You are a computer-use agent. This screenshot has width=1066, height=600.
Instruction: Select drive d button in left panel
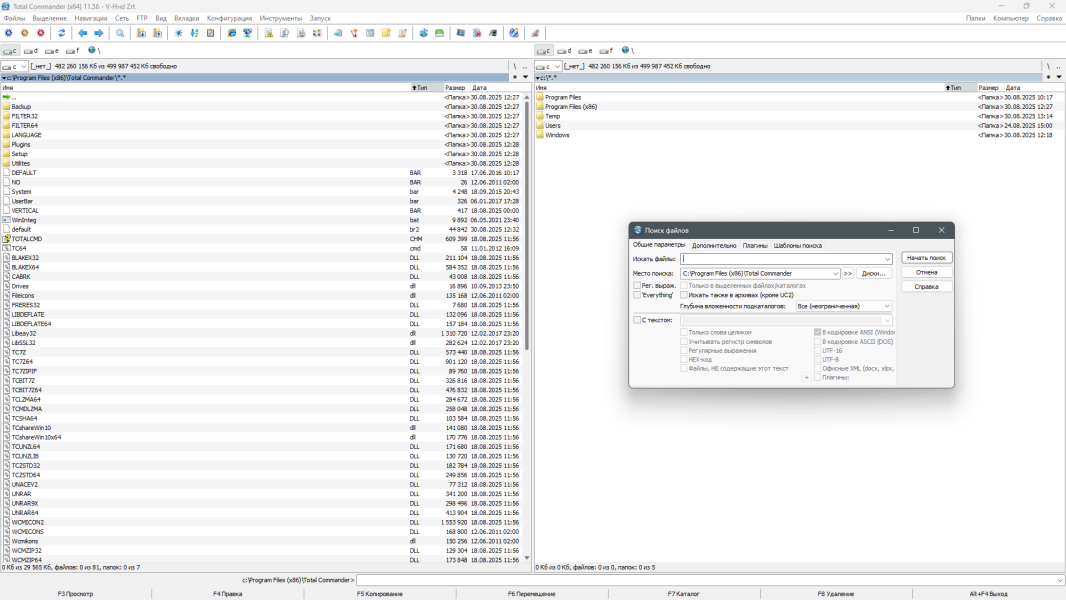(x=31, y=50)
